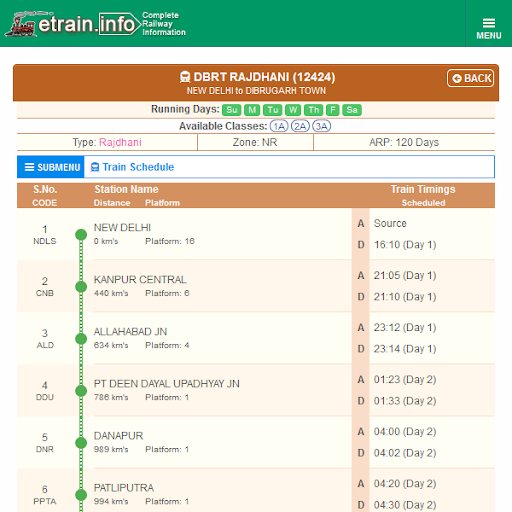Open DANAPUR station entry
This screenshot has height=512, width=512.
tap(118, 436)
